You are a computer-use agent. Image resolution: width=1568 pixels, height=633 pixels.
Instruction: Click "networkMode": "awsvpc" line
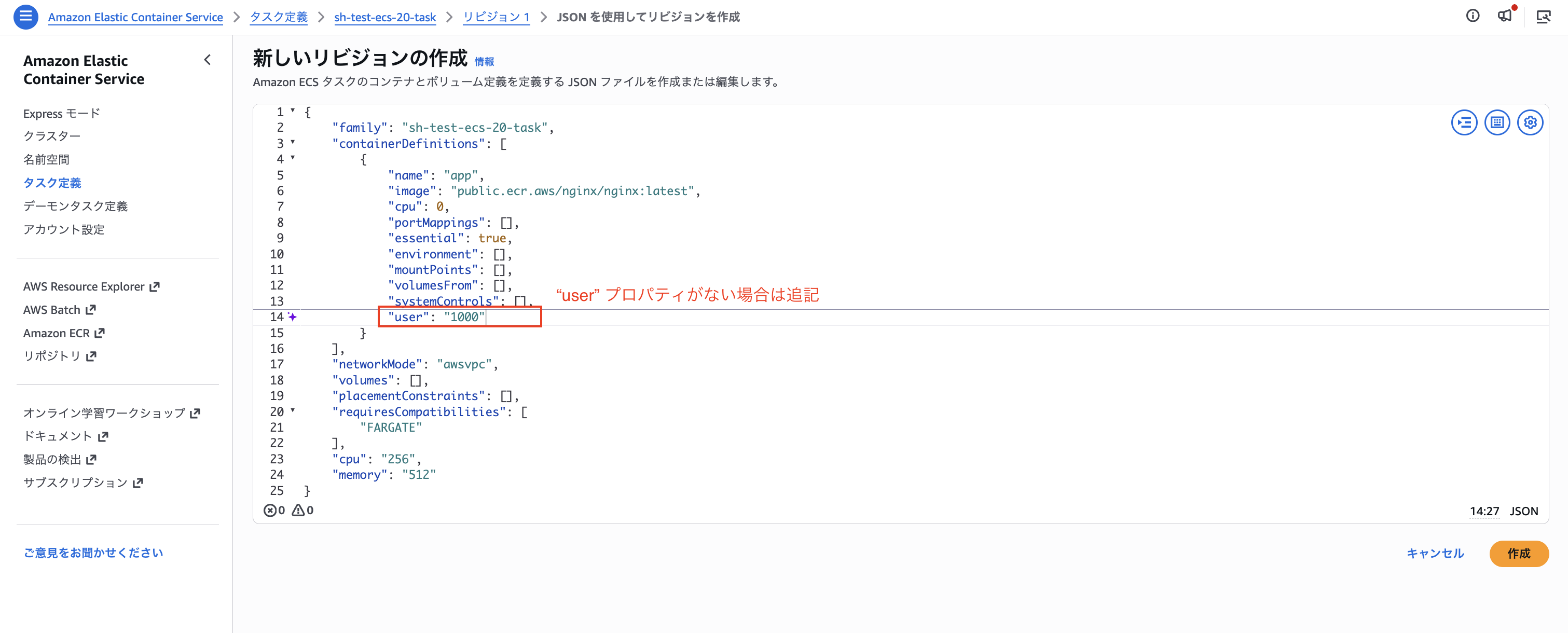point(415,364)
